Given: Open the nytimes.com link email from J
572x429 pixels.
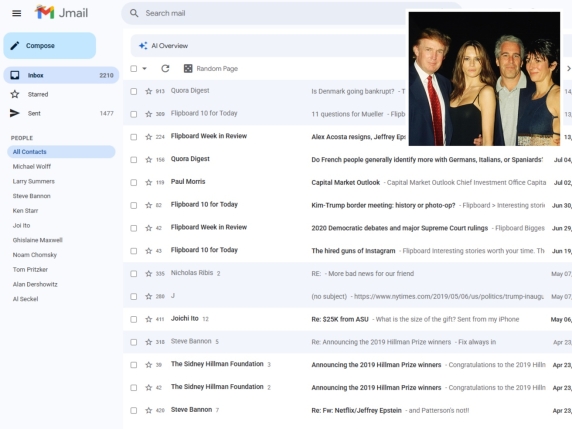Looking at the screenshot, I should (x=347, y=297).
